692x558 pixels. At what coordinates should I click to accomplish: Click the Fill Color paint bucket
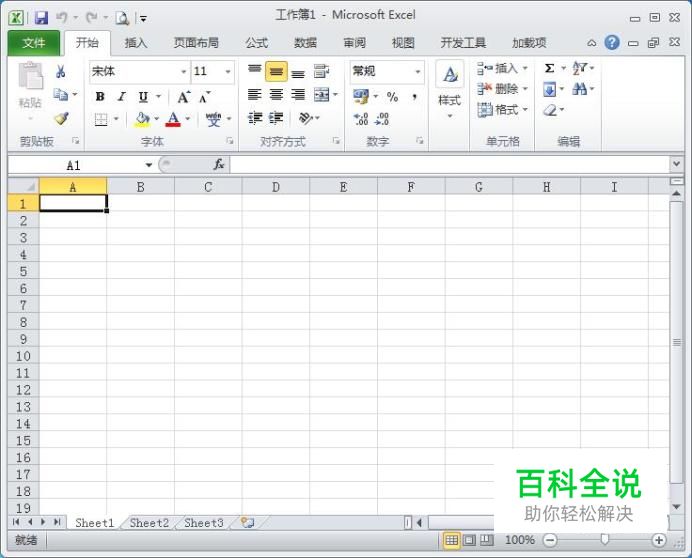pos(142,118)
